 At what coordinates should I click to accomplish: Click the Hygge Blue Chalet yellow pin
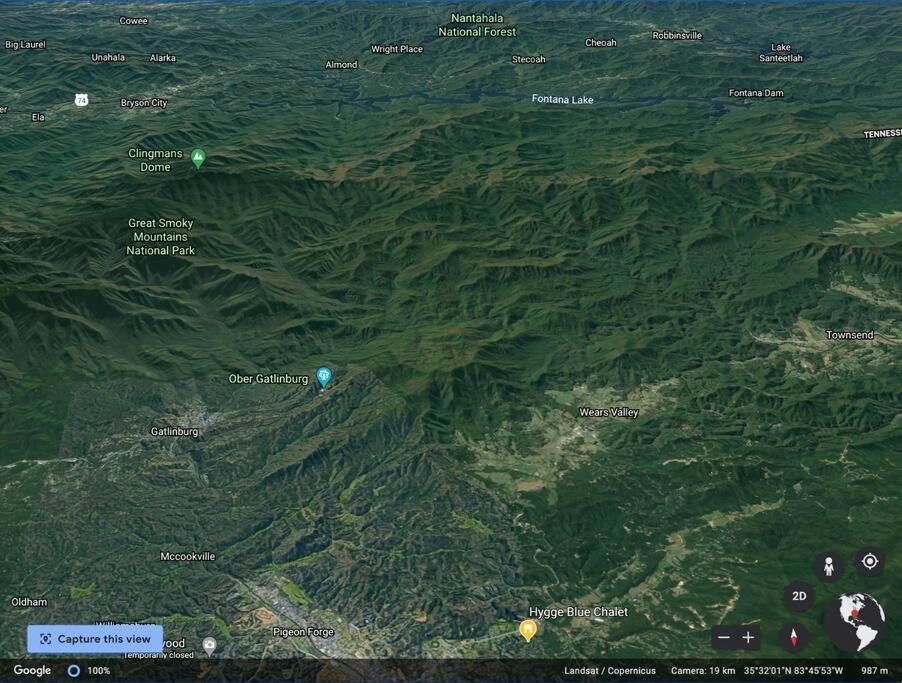coord(528,630)
